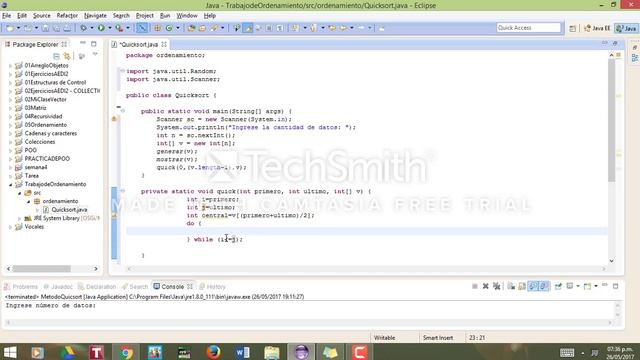640x360 pixels.
Task: Click Package Explorer horizontal scrollbar thumb
Action: tap(41, 269)
